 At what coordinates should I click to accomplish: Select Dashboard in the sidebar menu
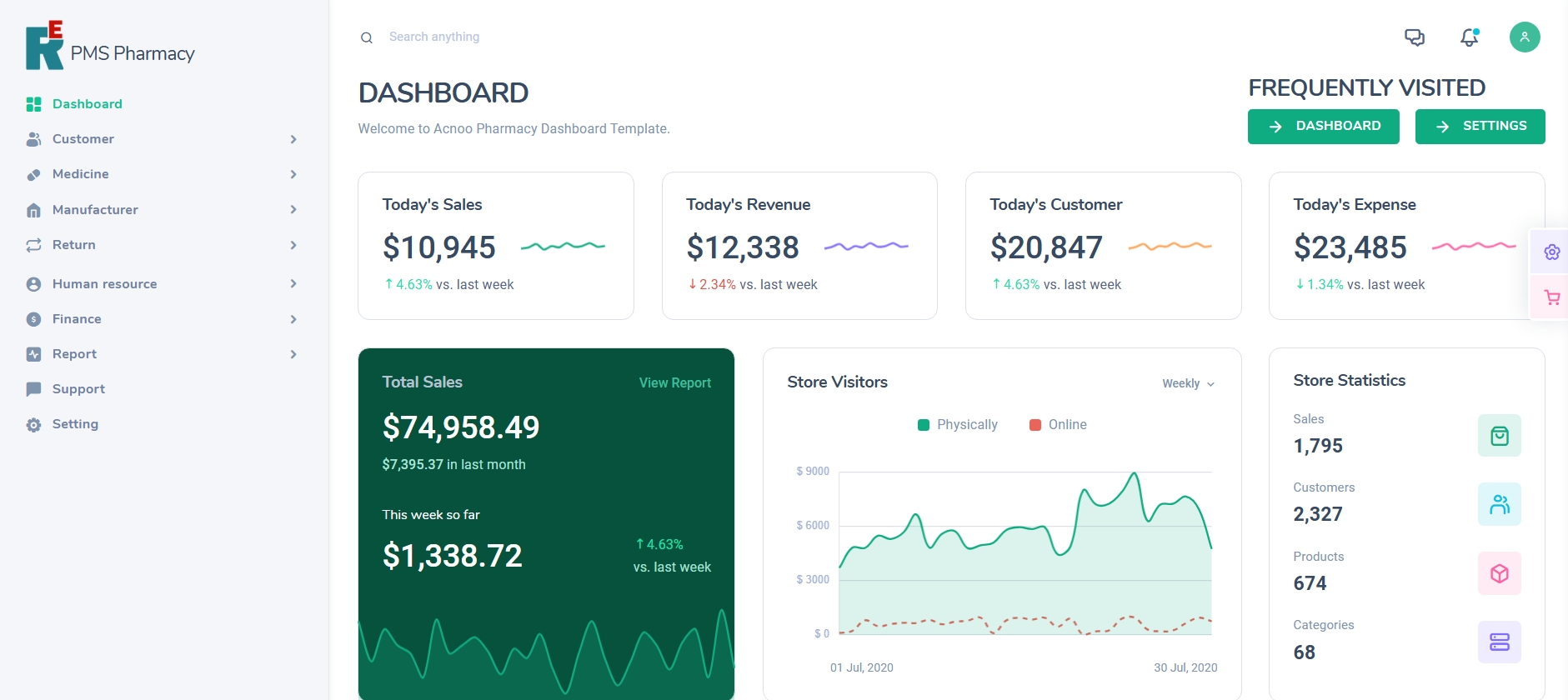pyautogui.click(x=88, y=104)
